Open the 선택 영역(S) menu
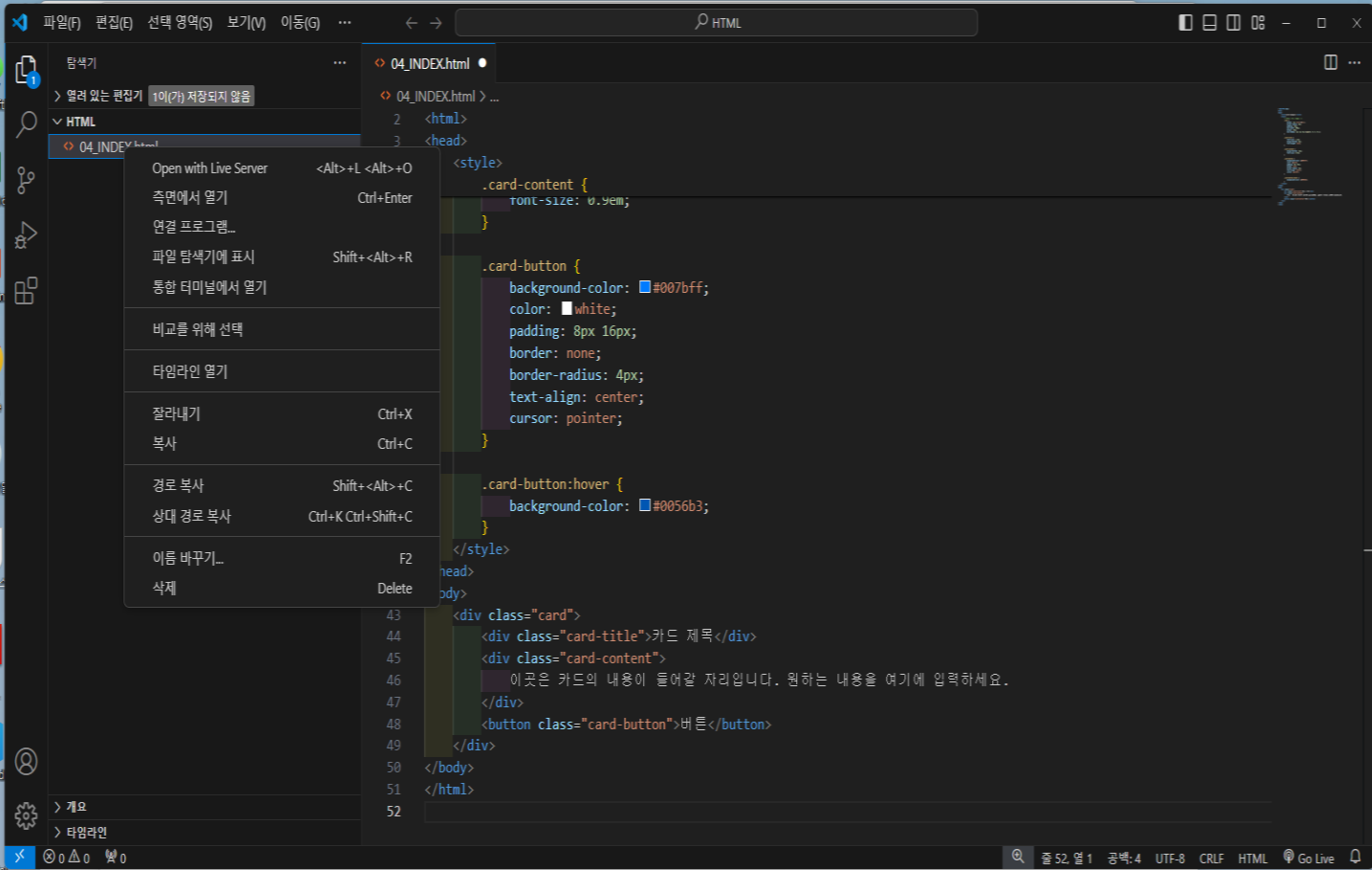Viewport: 1372px width, 870px height. point(180,22)
